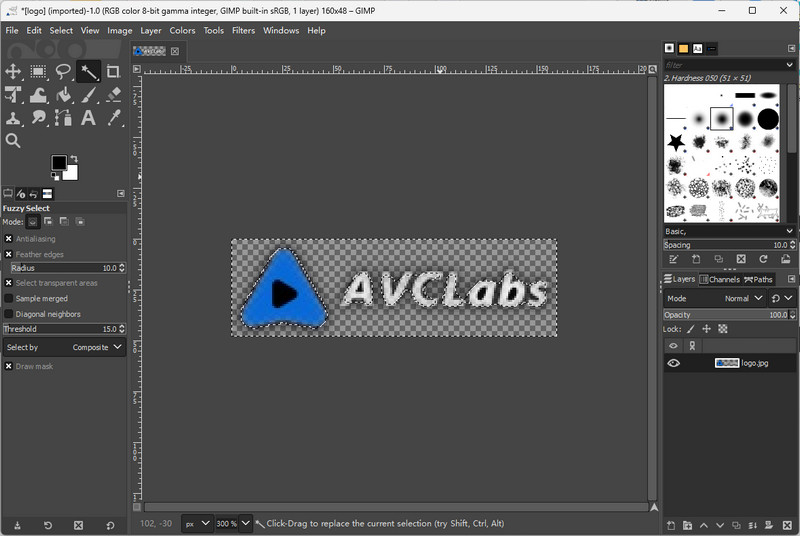Set mode to subtract from selection
This screenshot has width=800, height=536.
pyautogui.click(x=64, y=221)
